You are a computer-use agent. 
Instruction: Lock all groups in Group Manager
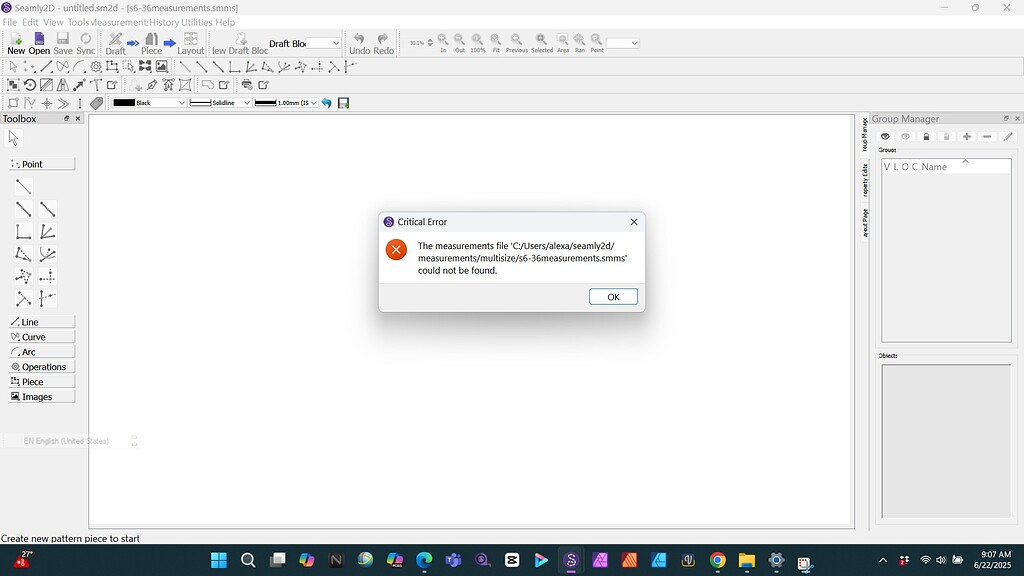[x=926, y=137]
